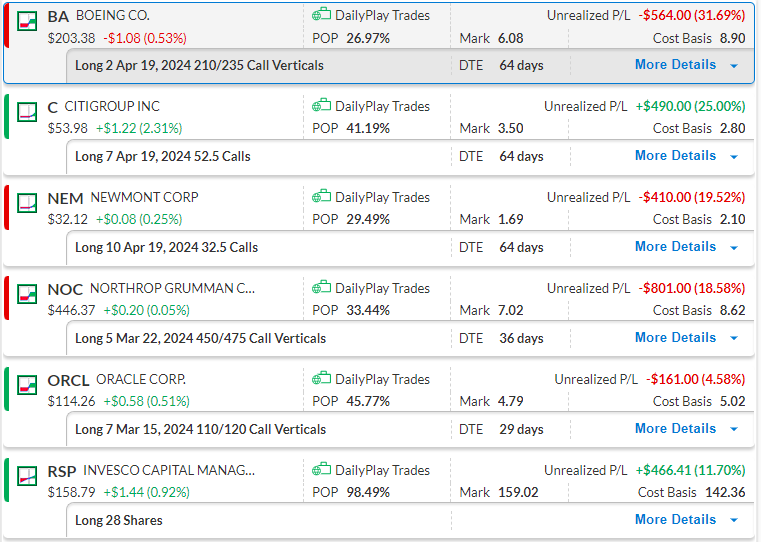Click Newmont Cost Basis 2.10
This screenshot has height=542, width=761.
pos(732,219)
